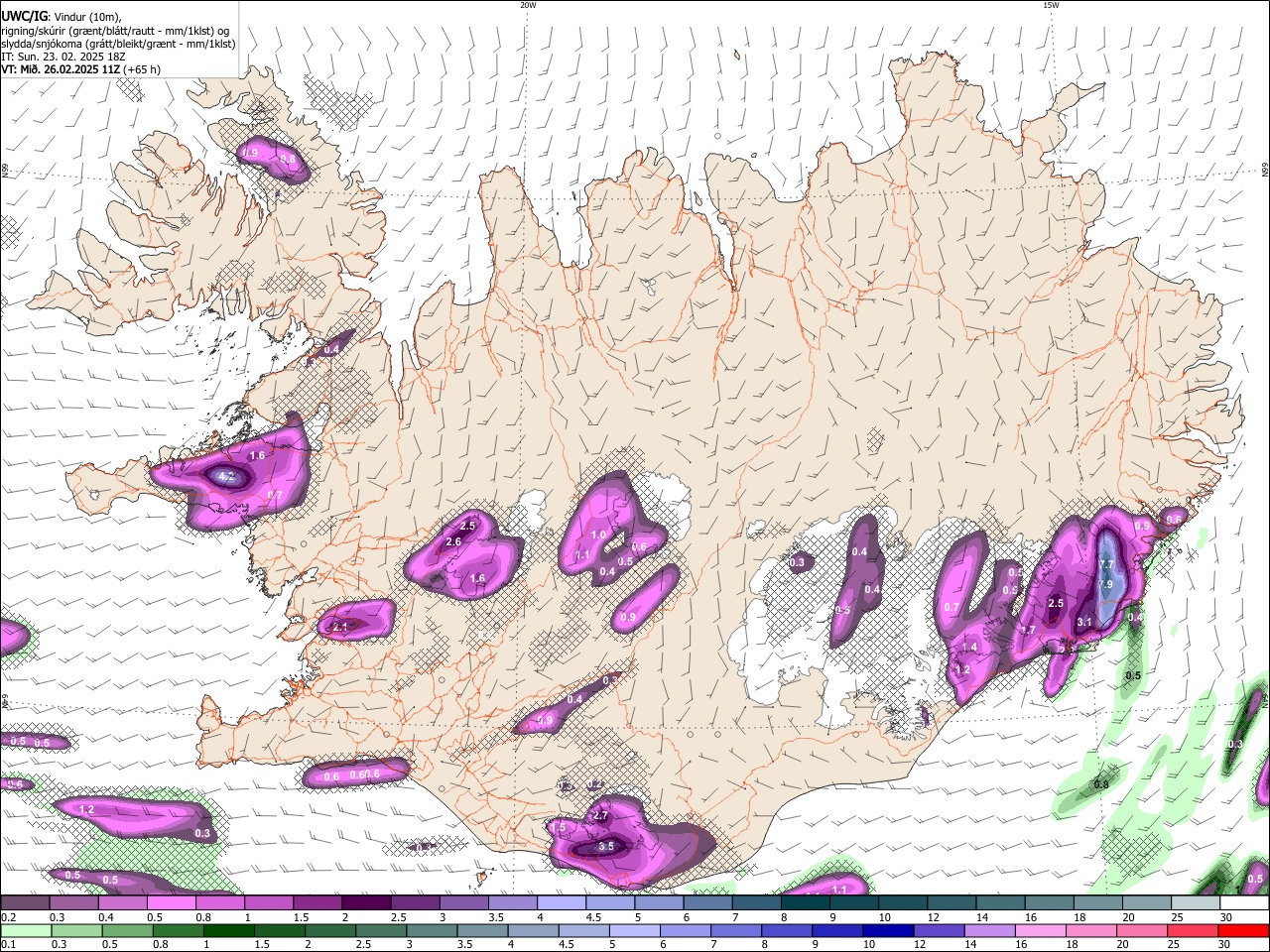Click the 'rigning/skúrir' description line
The height and width of the screenshot is (952, 1270).
click(115, 31)
